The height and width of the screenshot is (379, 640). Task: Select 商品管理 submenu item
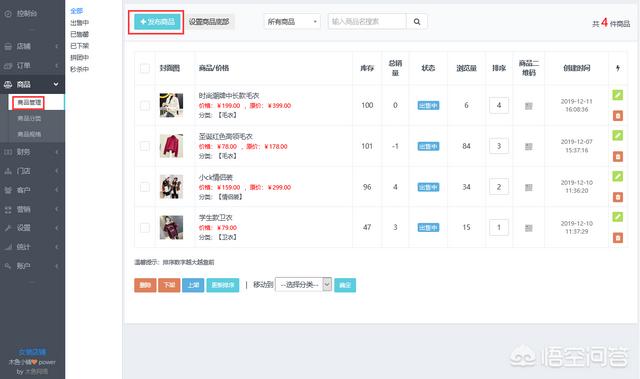[29, 102]
